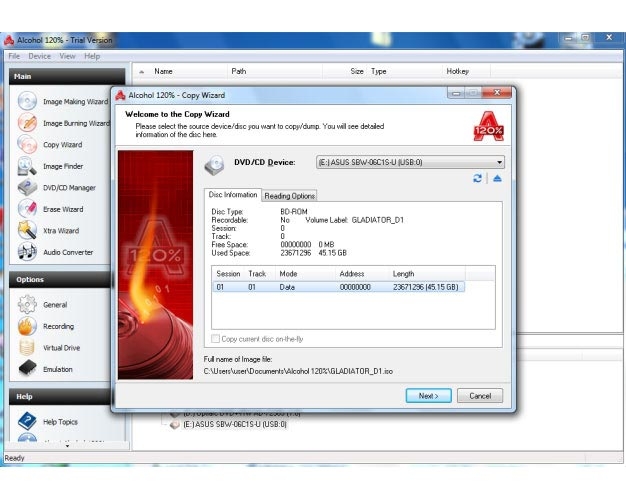Click the volume label GLADIATOR_D1 value
Screen dimensions: 626x500
coord(378,220)
